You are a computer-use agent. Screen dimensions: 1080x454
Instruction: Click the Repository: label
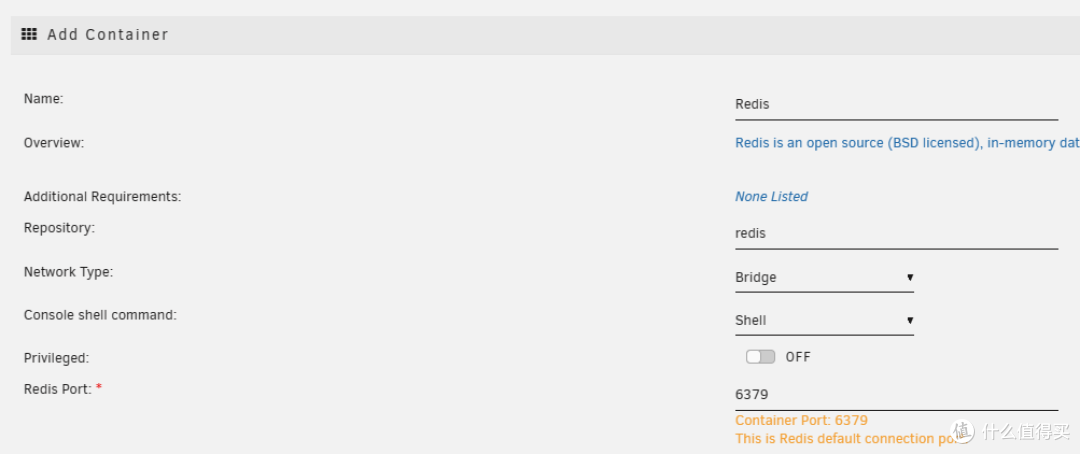click(59, 228)
